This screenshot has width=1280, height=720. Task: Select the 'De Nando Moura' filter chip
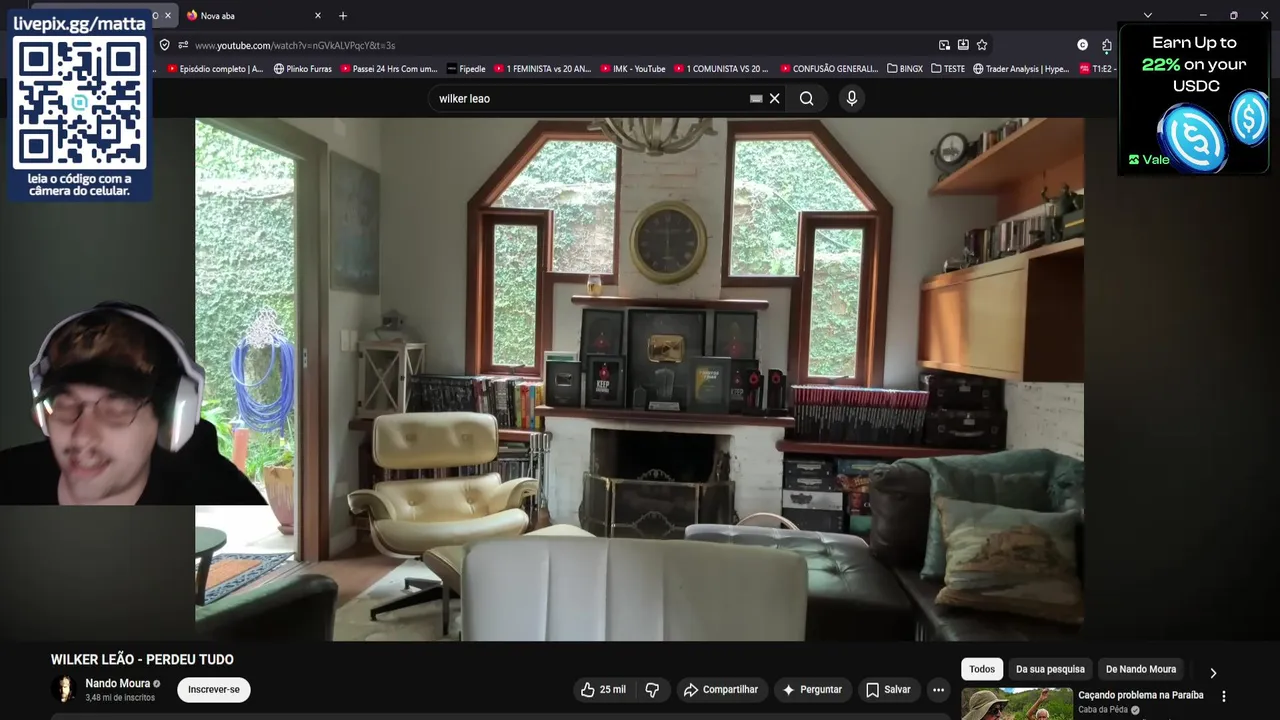point(1141,669)
